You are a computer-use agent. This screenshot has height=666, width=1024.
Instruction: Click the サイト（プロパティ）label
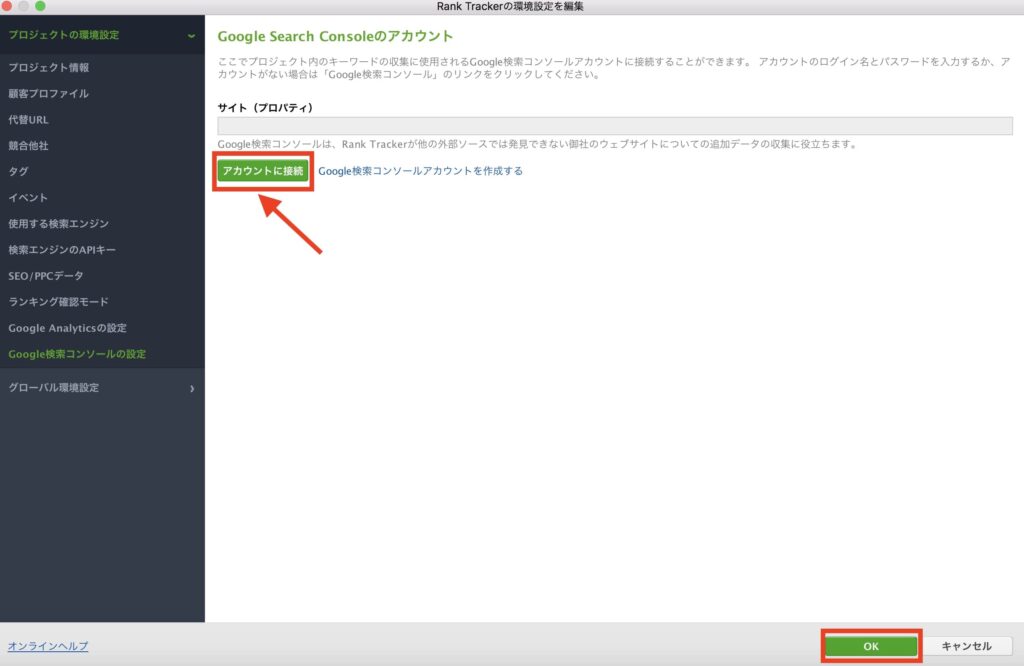(x=265, y=108)
